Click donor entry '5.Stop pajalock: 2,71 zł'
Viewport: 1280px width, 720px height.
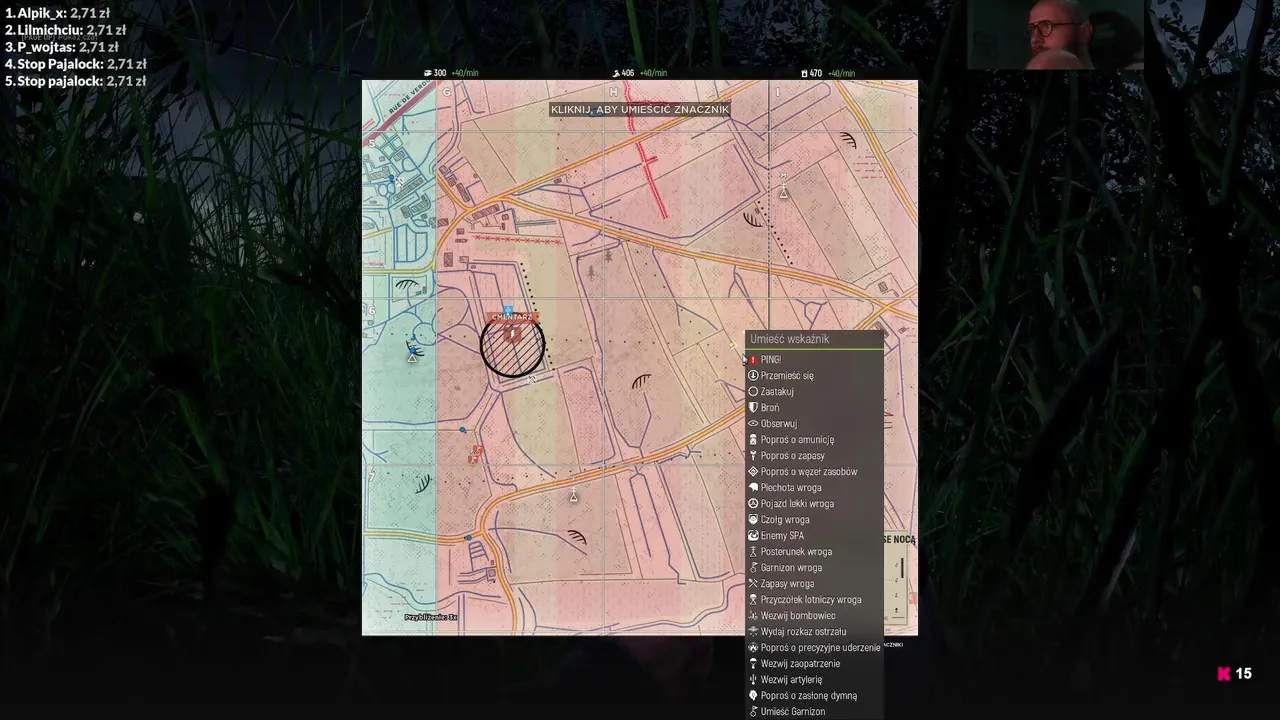75,81
